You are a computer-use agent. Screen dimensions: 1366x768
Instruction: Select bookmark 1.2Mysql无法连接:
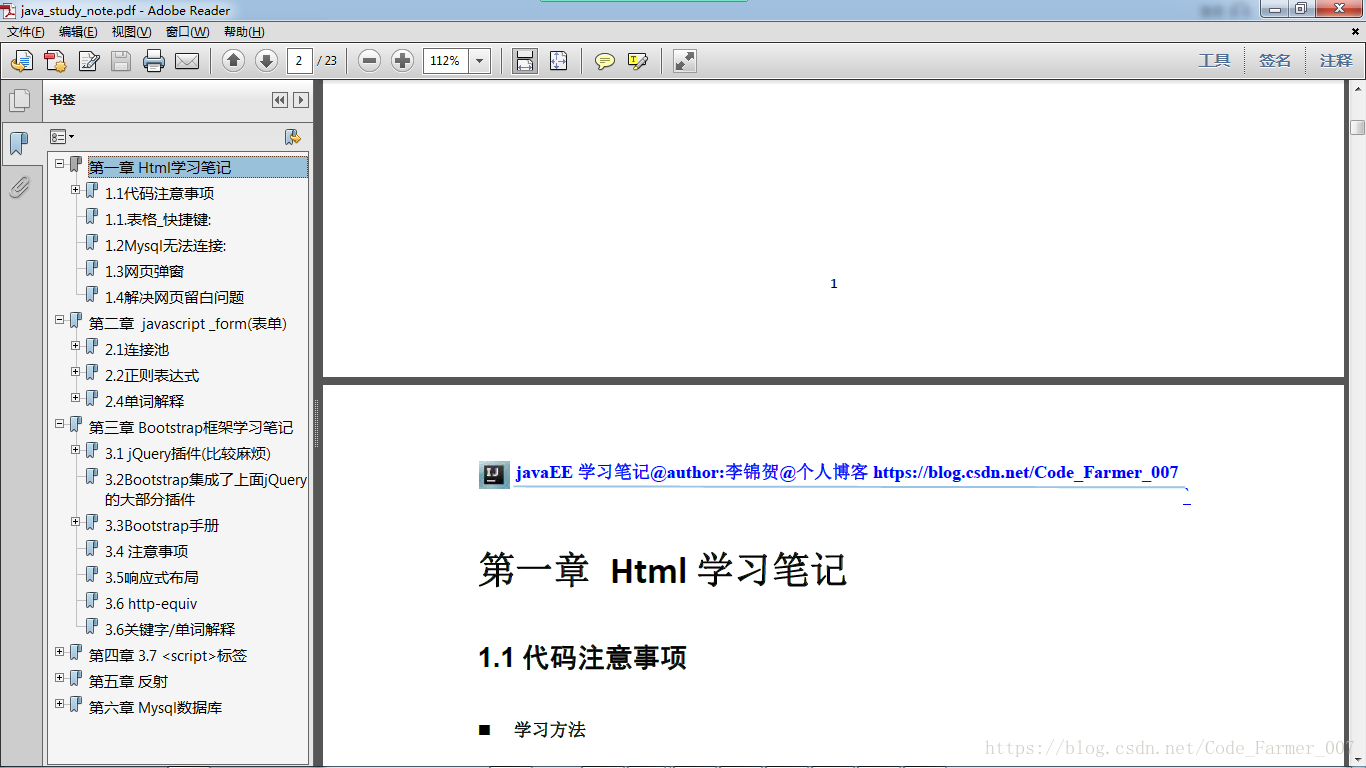point(166,246)
